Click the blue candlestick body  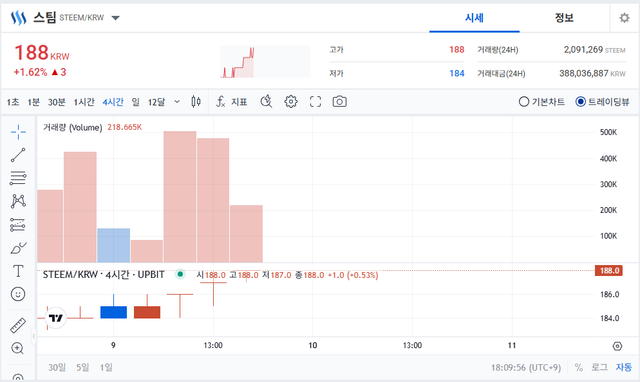[x=113, y=312]
